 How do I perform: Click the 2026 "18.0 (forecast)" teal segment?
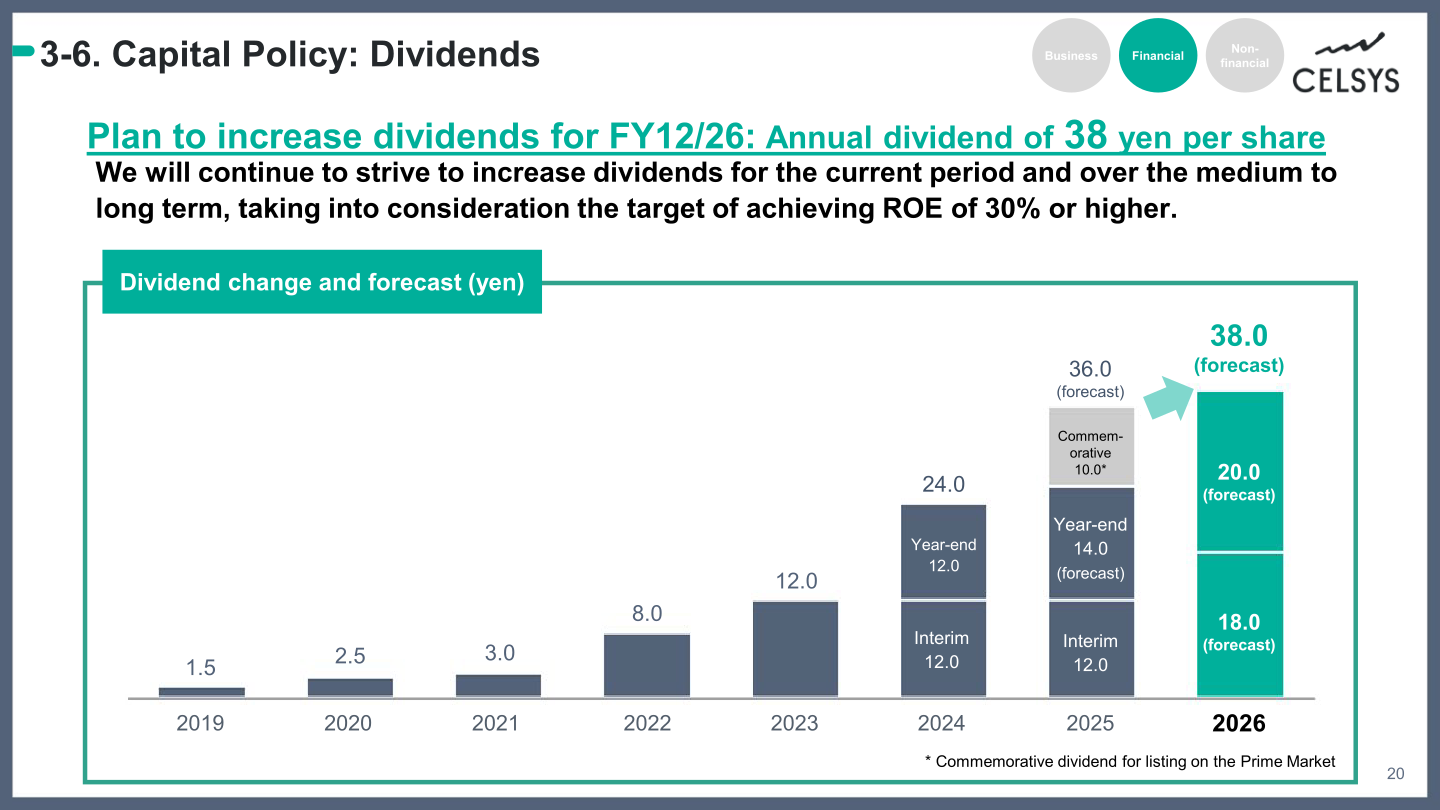1239,625
